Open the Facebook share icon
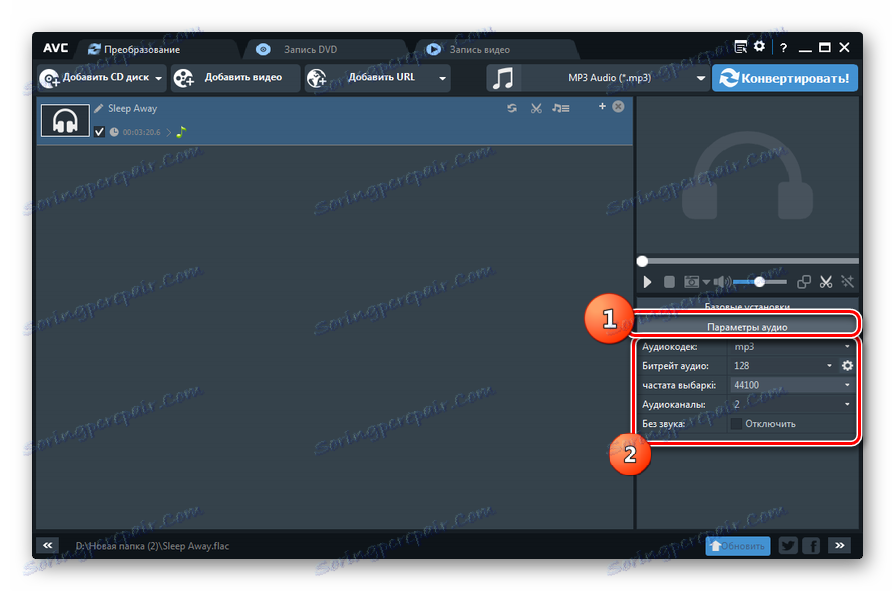Image resolution: width=895 pixels, height=591 pixels. click(811, 546)
